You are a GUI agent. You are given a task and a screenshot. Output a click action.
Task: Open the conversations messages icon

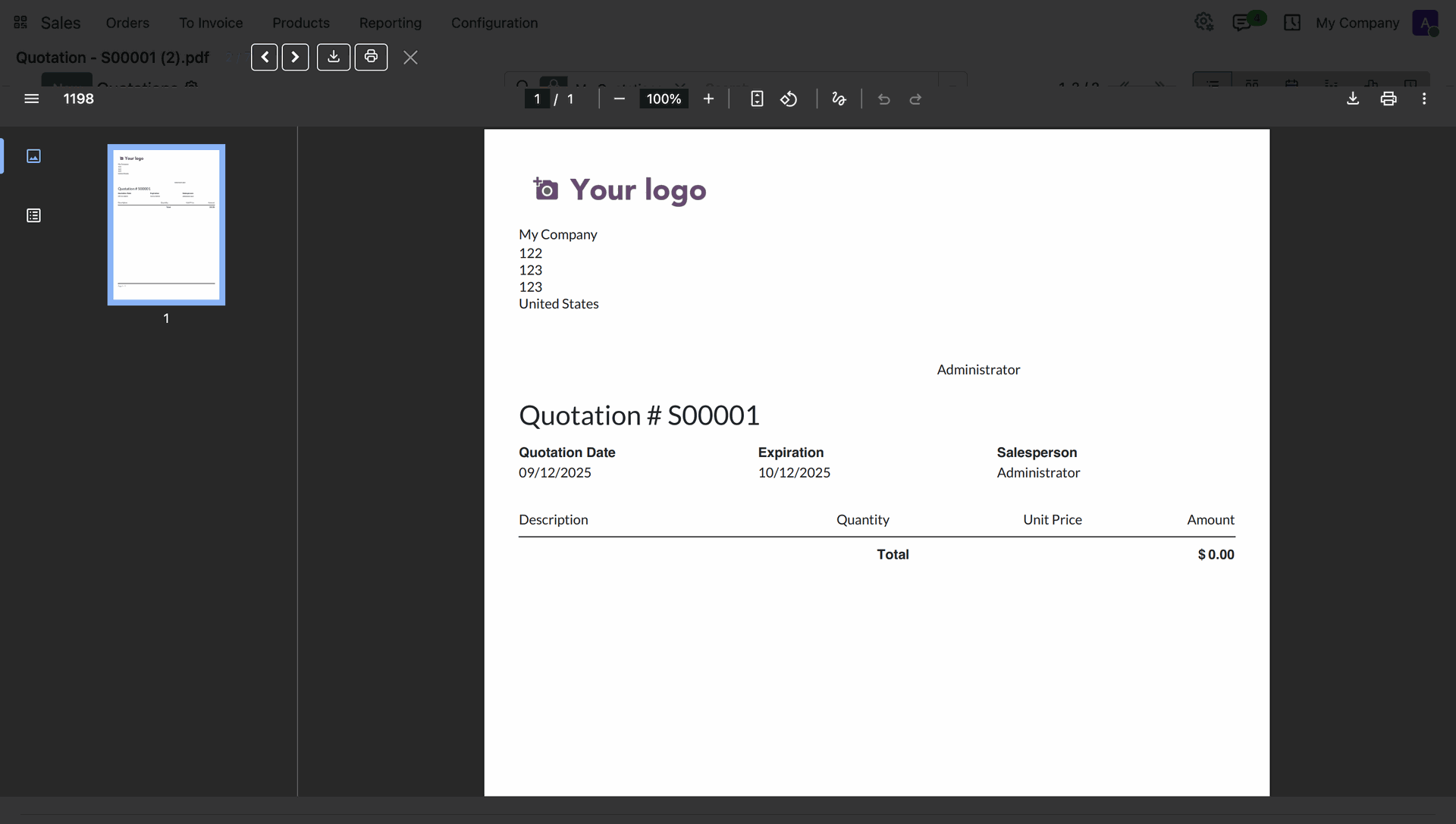click(x=1241, y=23)
